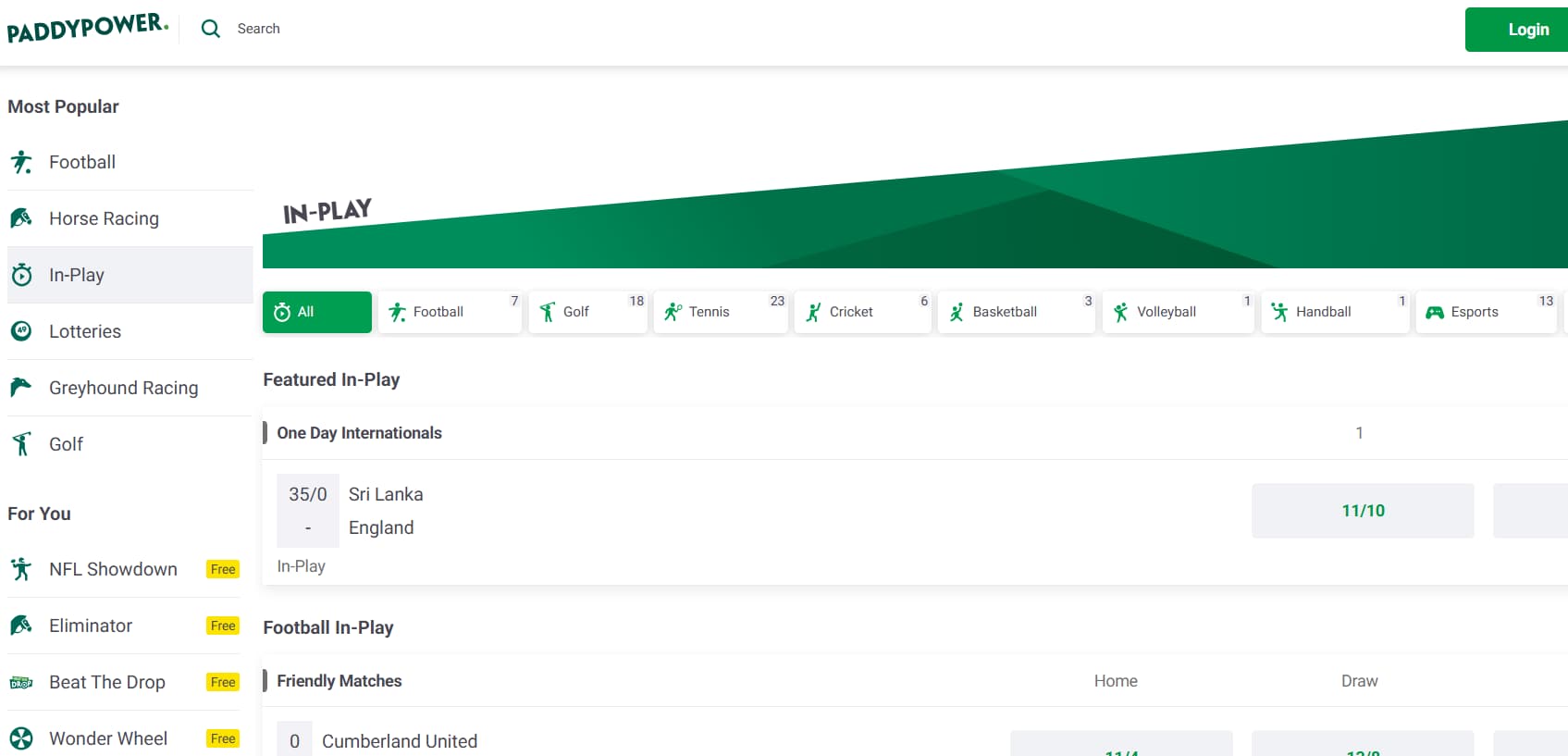This screenshot has width=1568, height=756.
Task: Open the Eliminator free game
Action: 124,626
